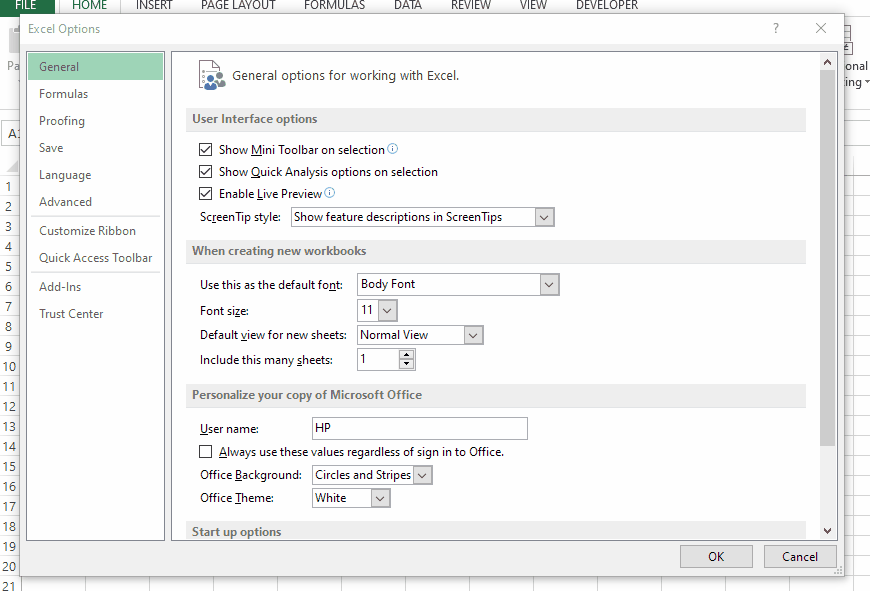This screenshot has height=591, width=870.
Task: Disable the Enable Live Preview checkbox
Action: [x=205, y=193]
